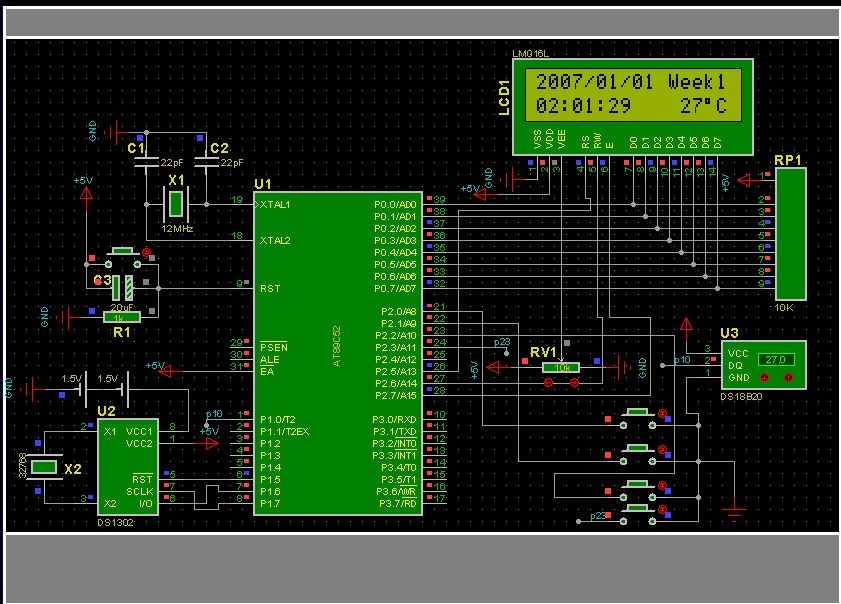Screen dimensions: 841x604
Task: Decrease DS18B20 temperature with left red button
Action: (765, 377)
